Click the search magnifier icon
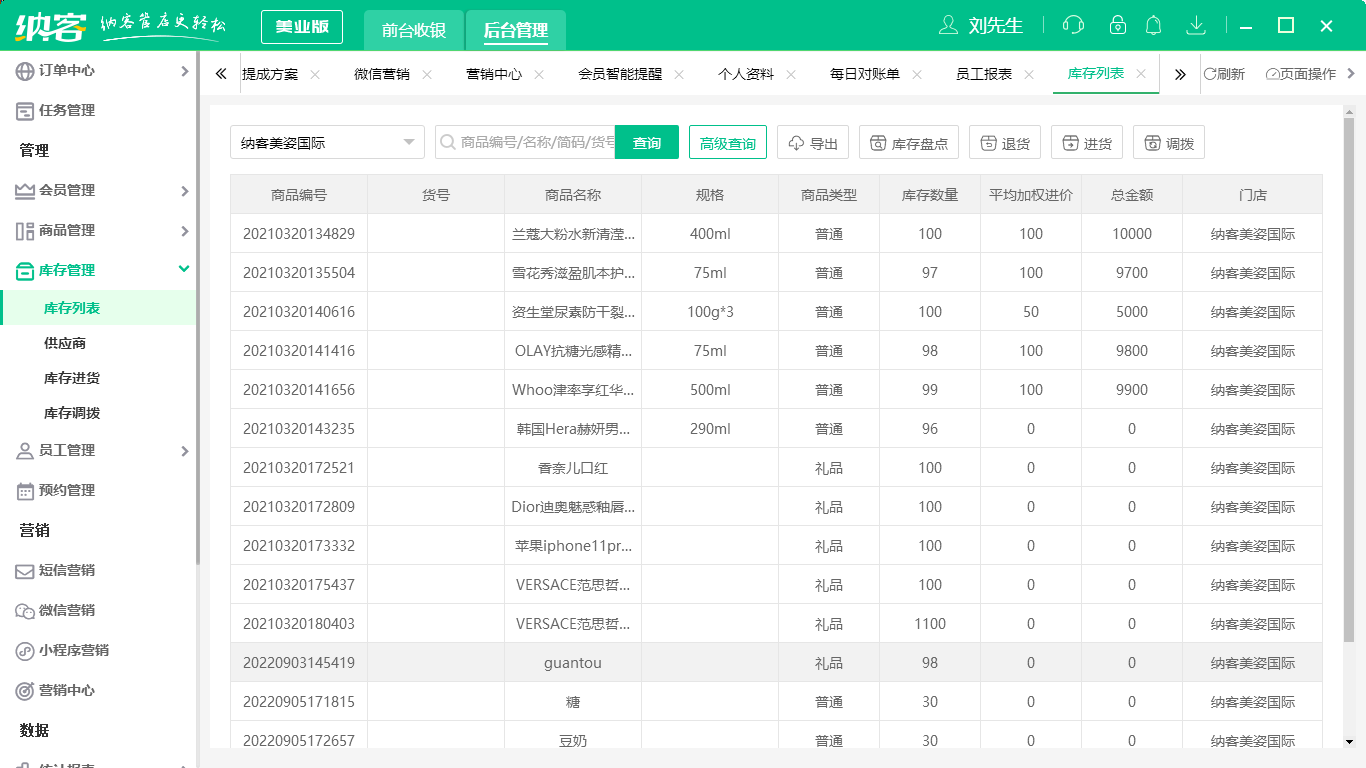Image resolution: width=1366 pixels, height=768 pixels. click(x=447, y=143)
